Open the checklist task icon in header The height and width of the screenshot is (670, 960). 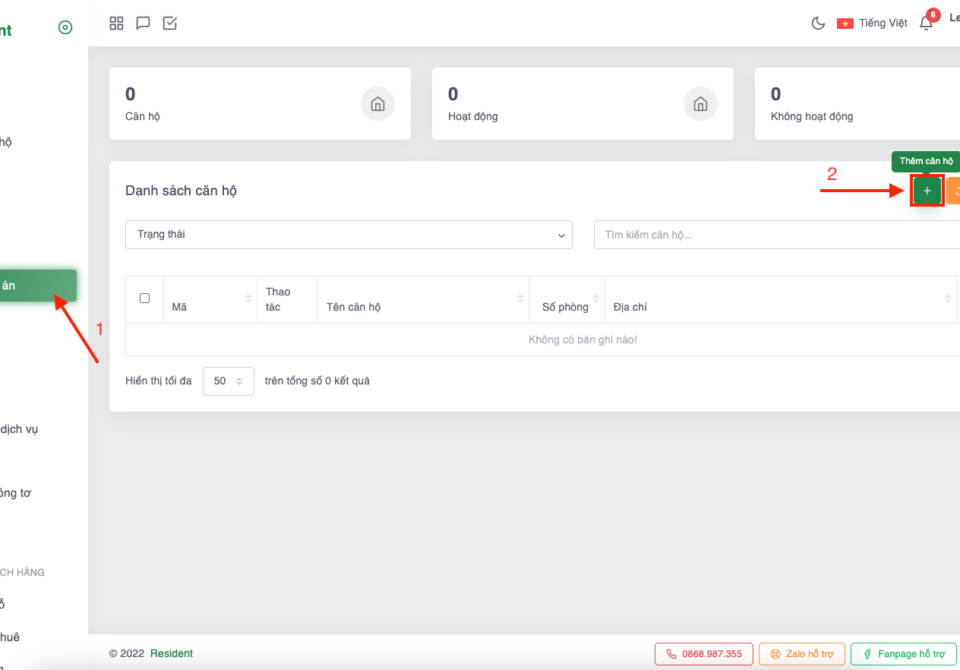tap(170, 23)
